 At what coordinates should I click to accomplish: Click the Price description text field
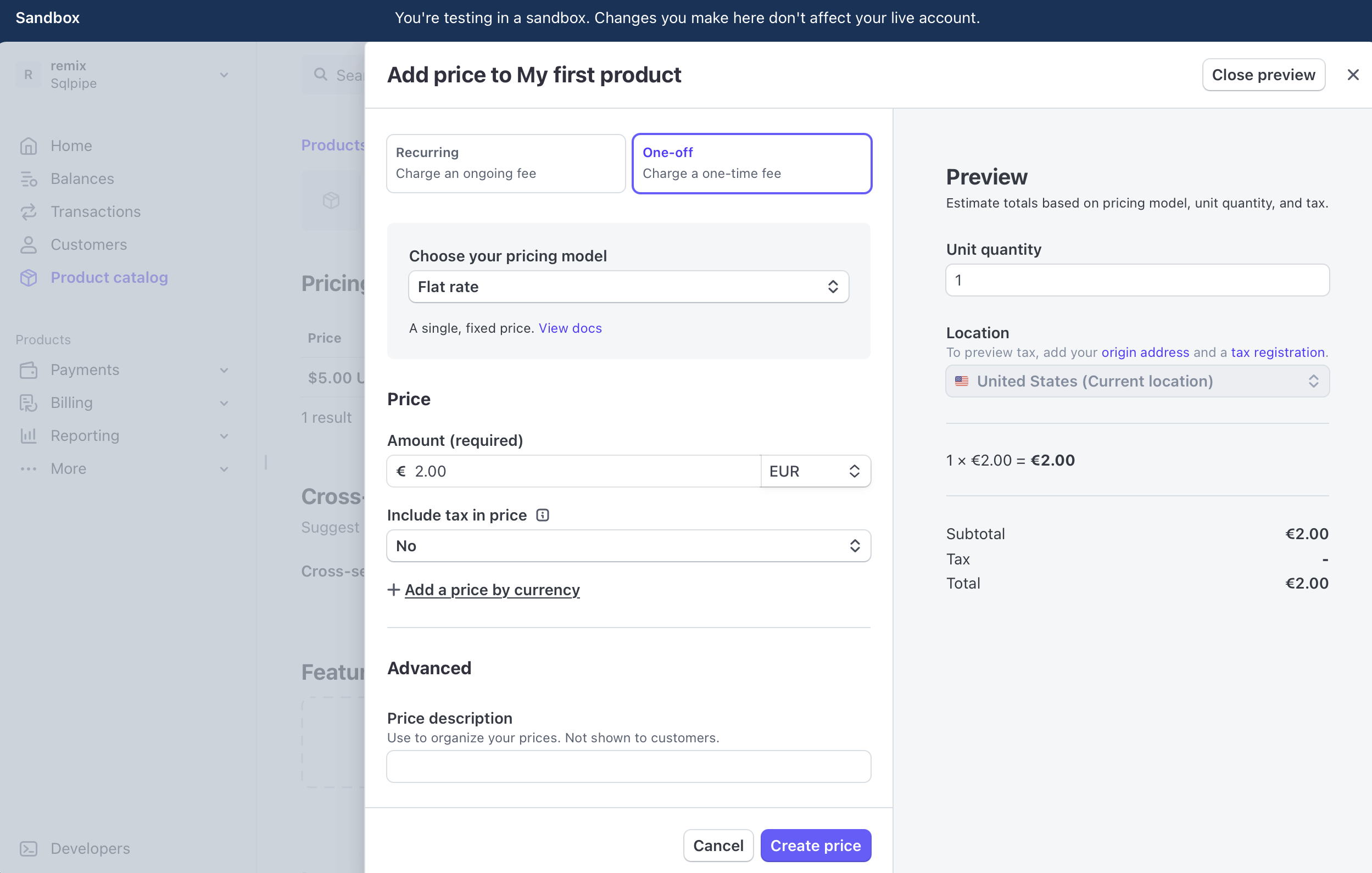(628, 766)
